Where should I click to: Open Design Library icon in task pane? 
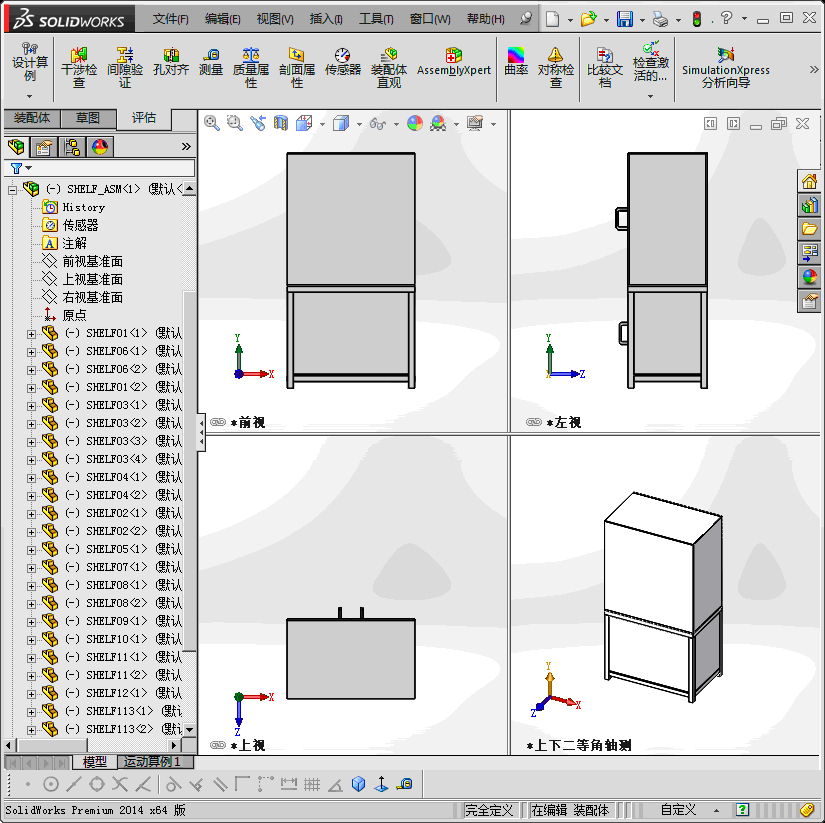(x=809, y=206)
